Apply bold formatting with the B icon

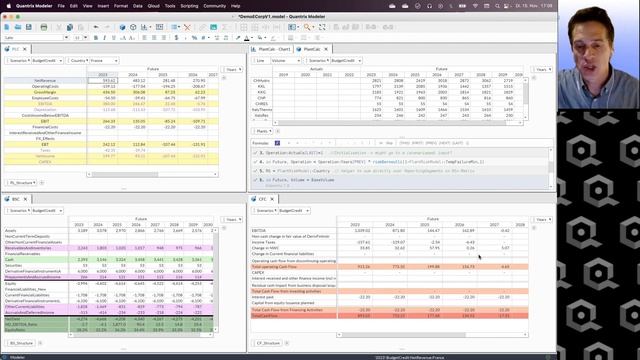[96, 38]
